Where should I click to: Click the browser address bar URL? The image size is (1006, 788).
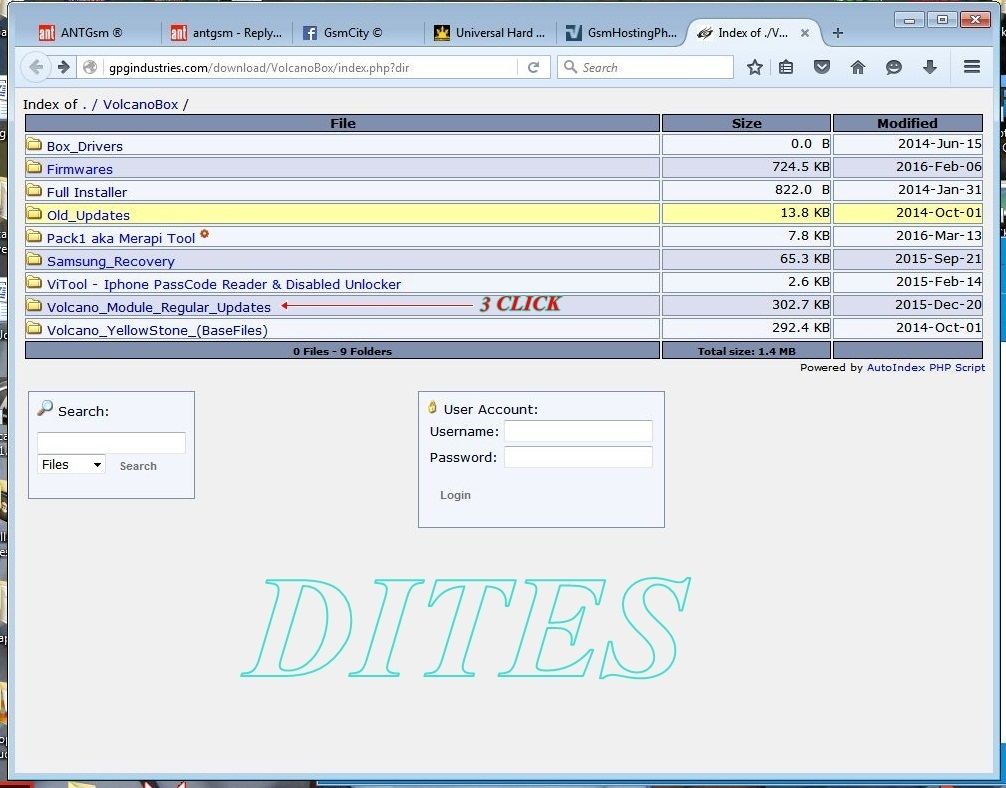click(311, 67)
